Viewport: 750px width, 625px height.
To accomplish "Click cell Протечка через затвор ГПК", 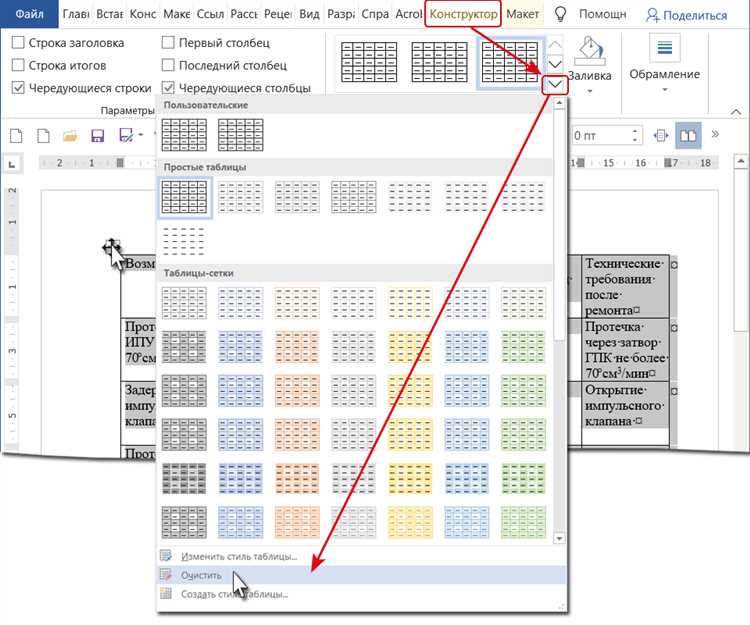I will [625, 350].
